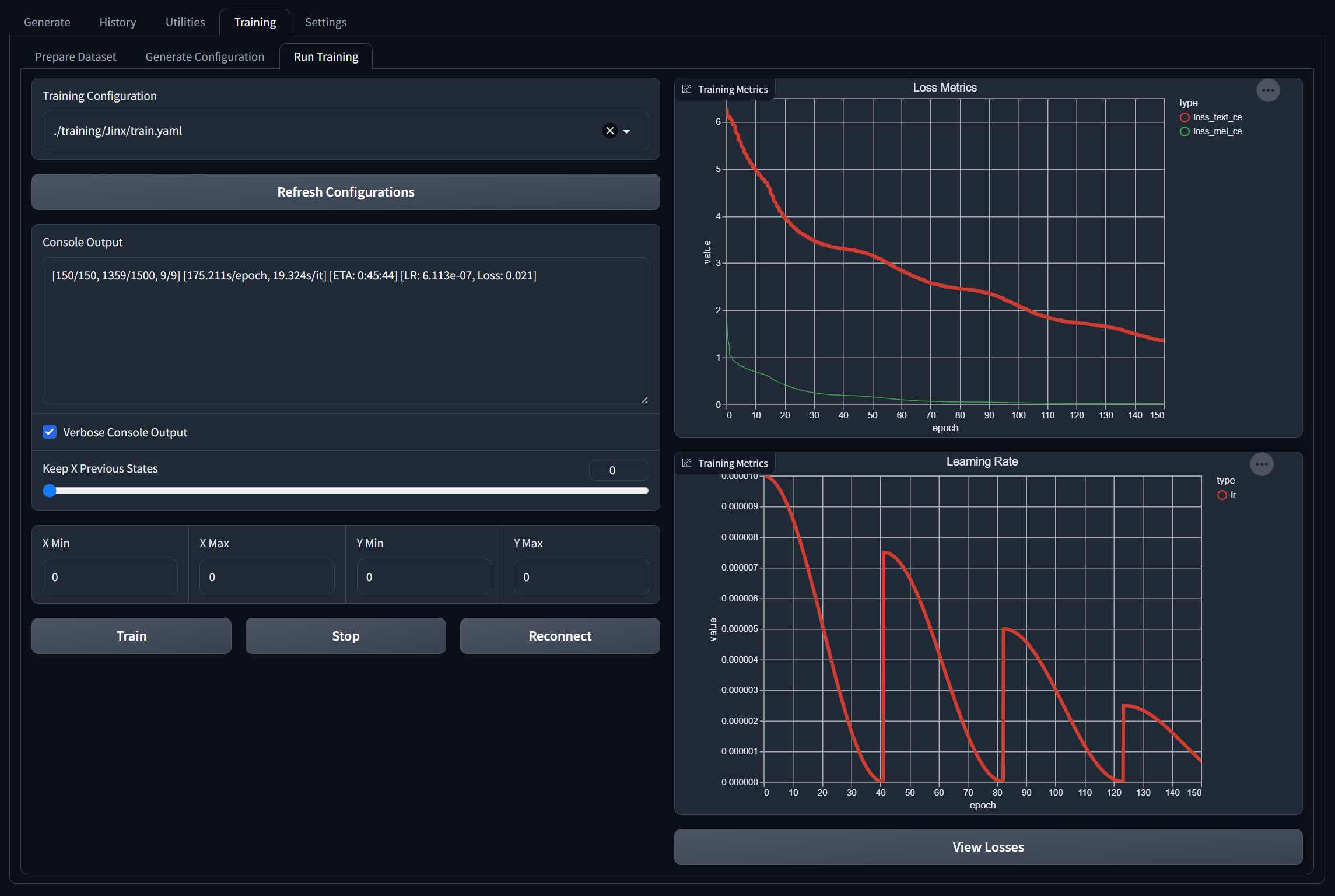Click the Loss Metrics panel chart icon
Viewport: 1335px width, 896px height.
pyautogui.click(x=686, y=89)
